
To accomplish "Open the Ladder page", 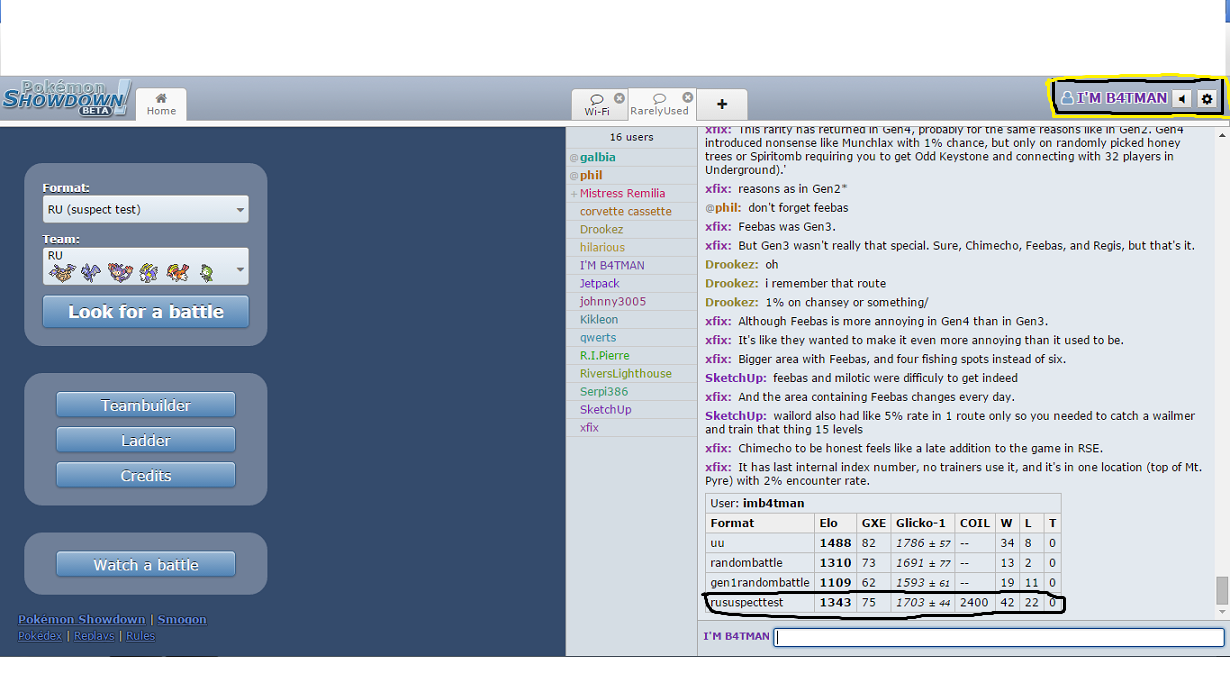I will pos(146,440).
